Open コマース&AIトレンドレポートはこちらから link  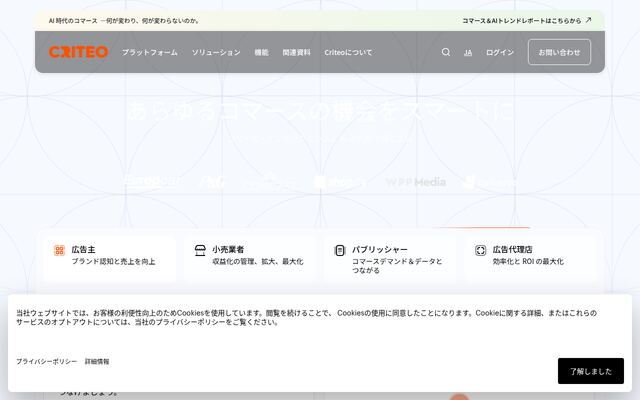[x=522, y=20]
